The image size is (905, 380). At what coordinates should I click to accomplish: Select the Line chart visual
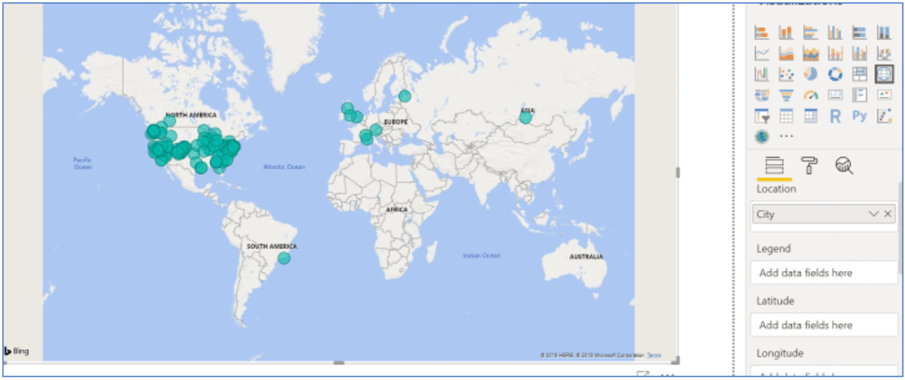(x=762, y=54)
